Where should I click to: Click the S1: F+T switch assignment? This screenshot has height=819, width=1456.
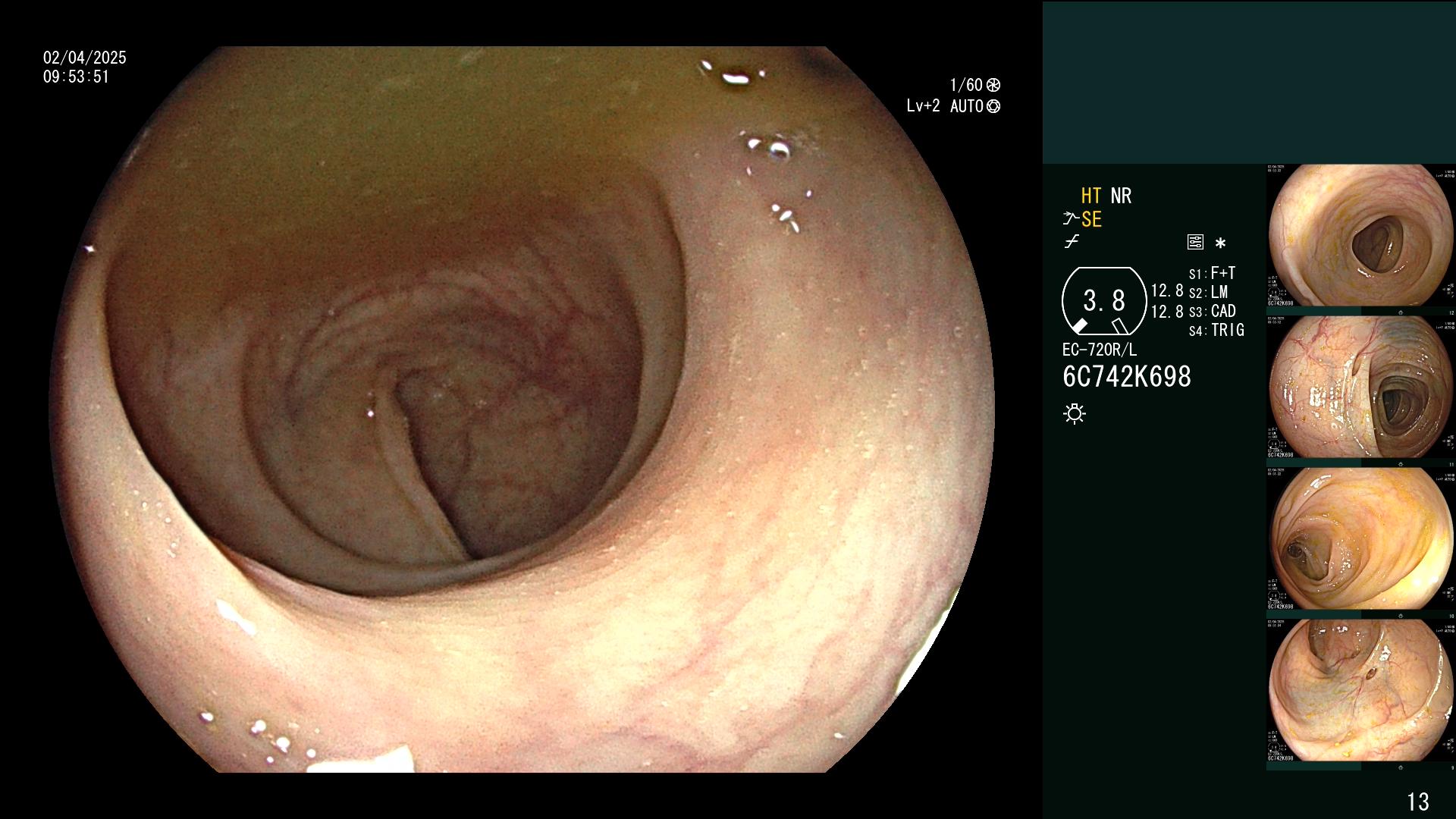1212,273
